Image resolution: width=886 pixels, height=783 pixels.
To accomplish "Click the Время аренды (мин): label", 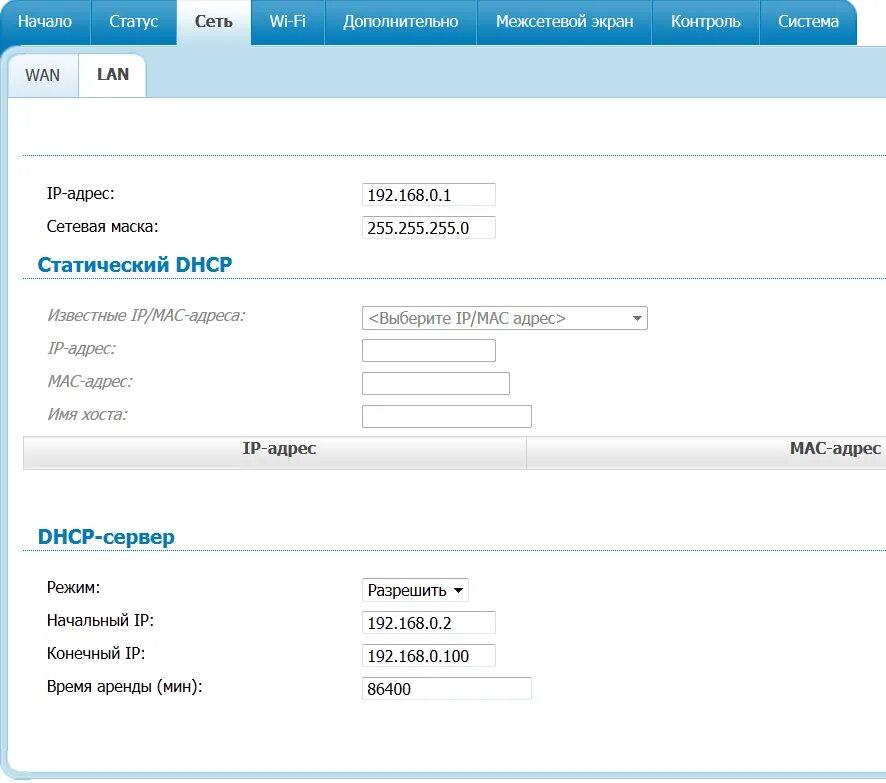I will (x=124, y=687).
